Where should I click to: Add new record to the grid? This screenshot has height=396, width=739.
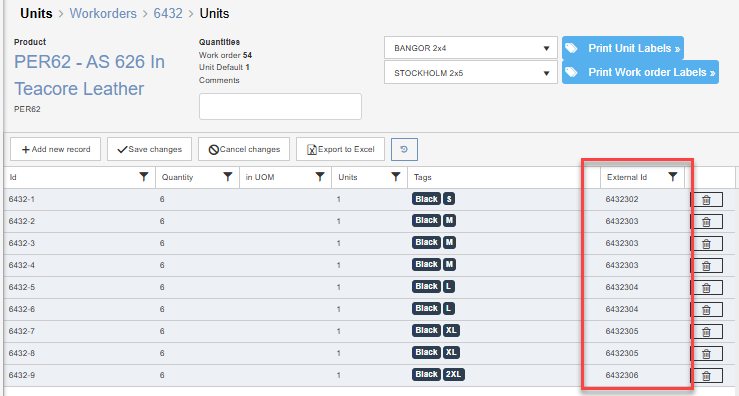point(56,149)
